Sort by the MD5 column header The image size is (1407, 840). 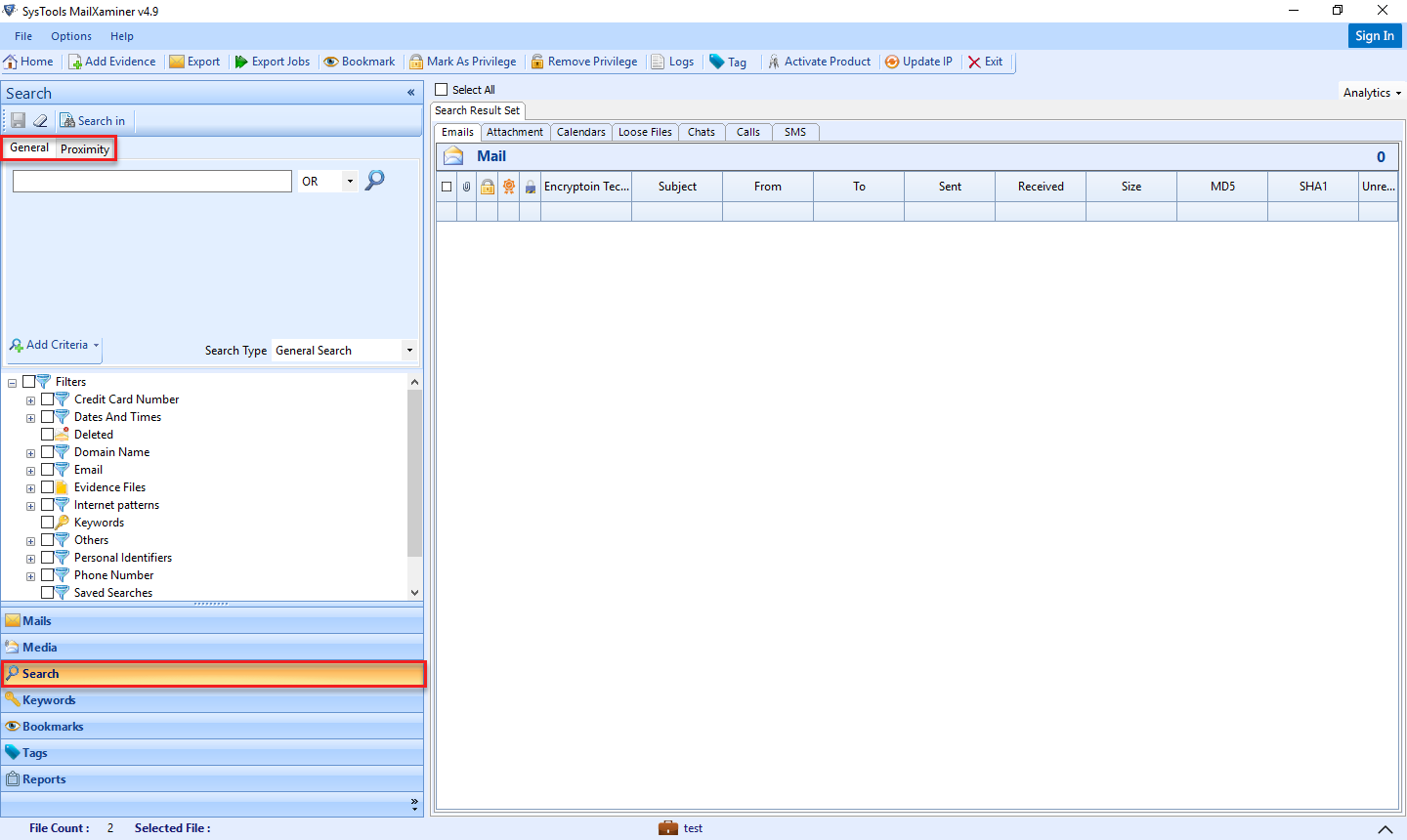coord(1222,187)
